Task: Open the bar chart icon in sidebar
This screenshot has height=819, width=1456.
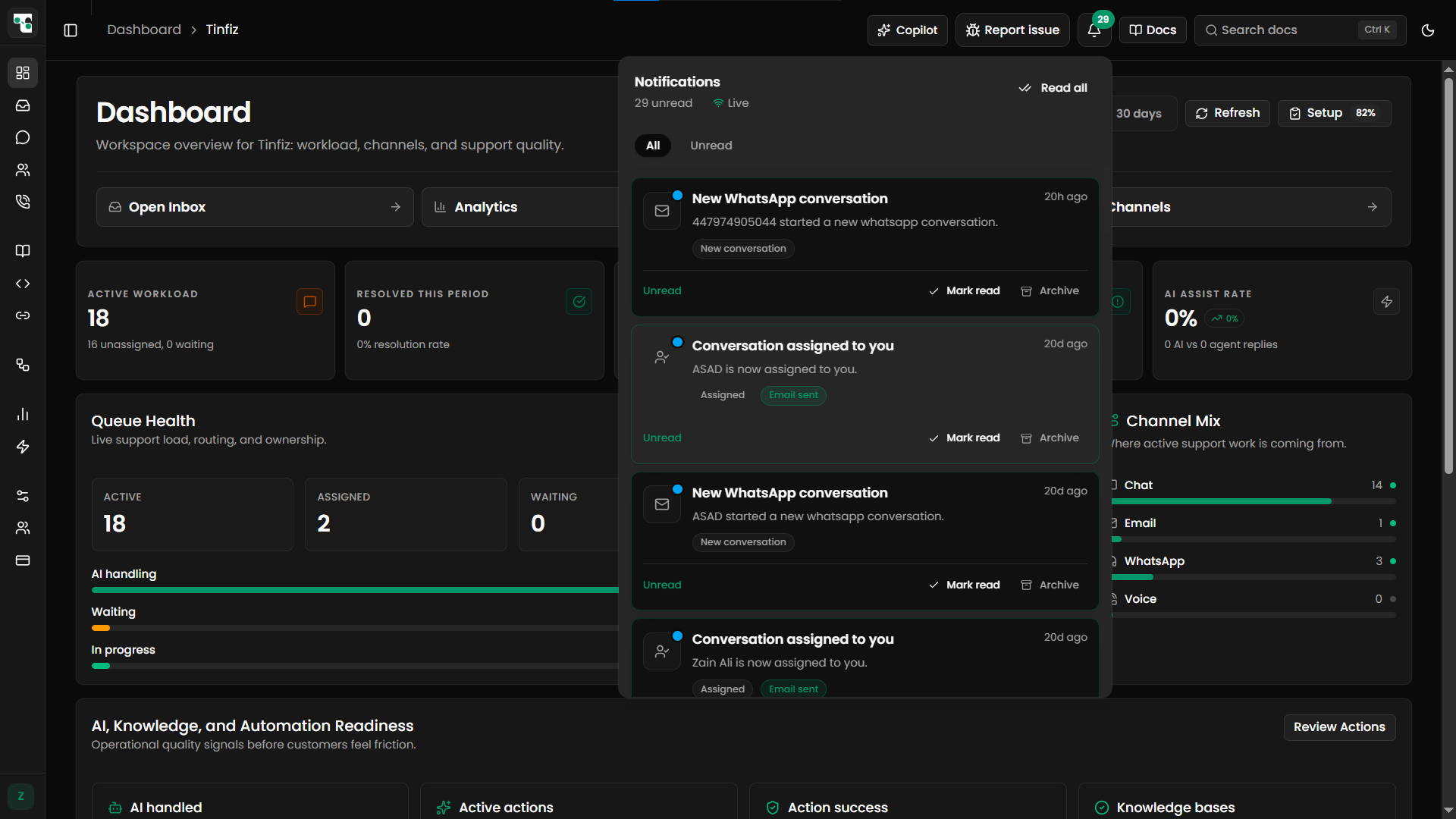Action: click(23, 414)
